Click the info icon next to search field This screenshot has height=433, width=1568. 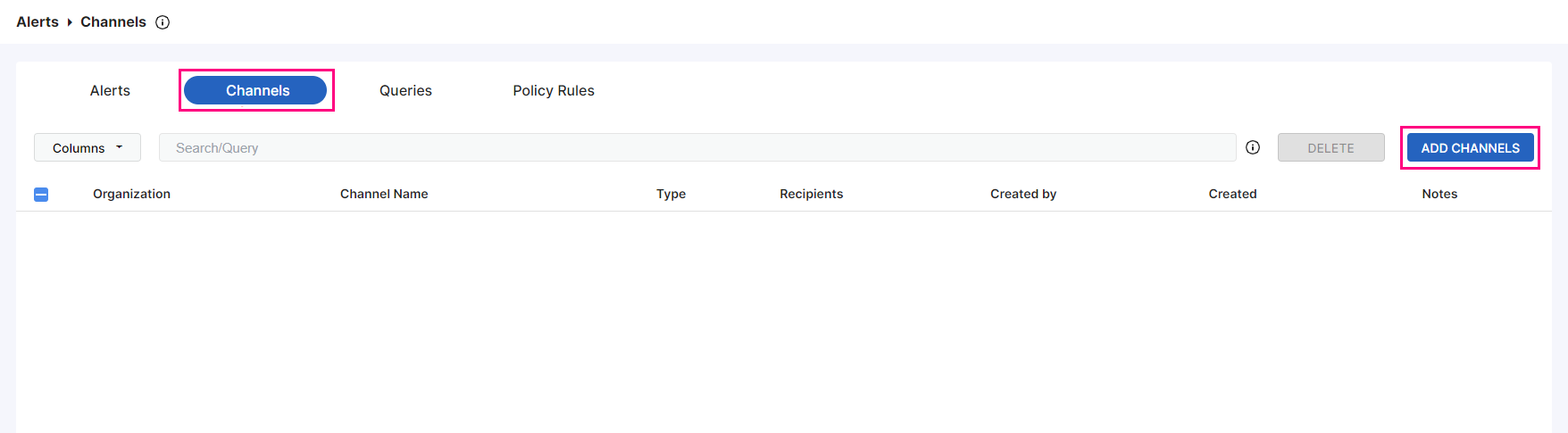1253,147
